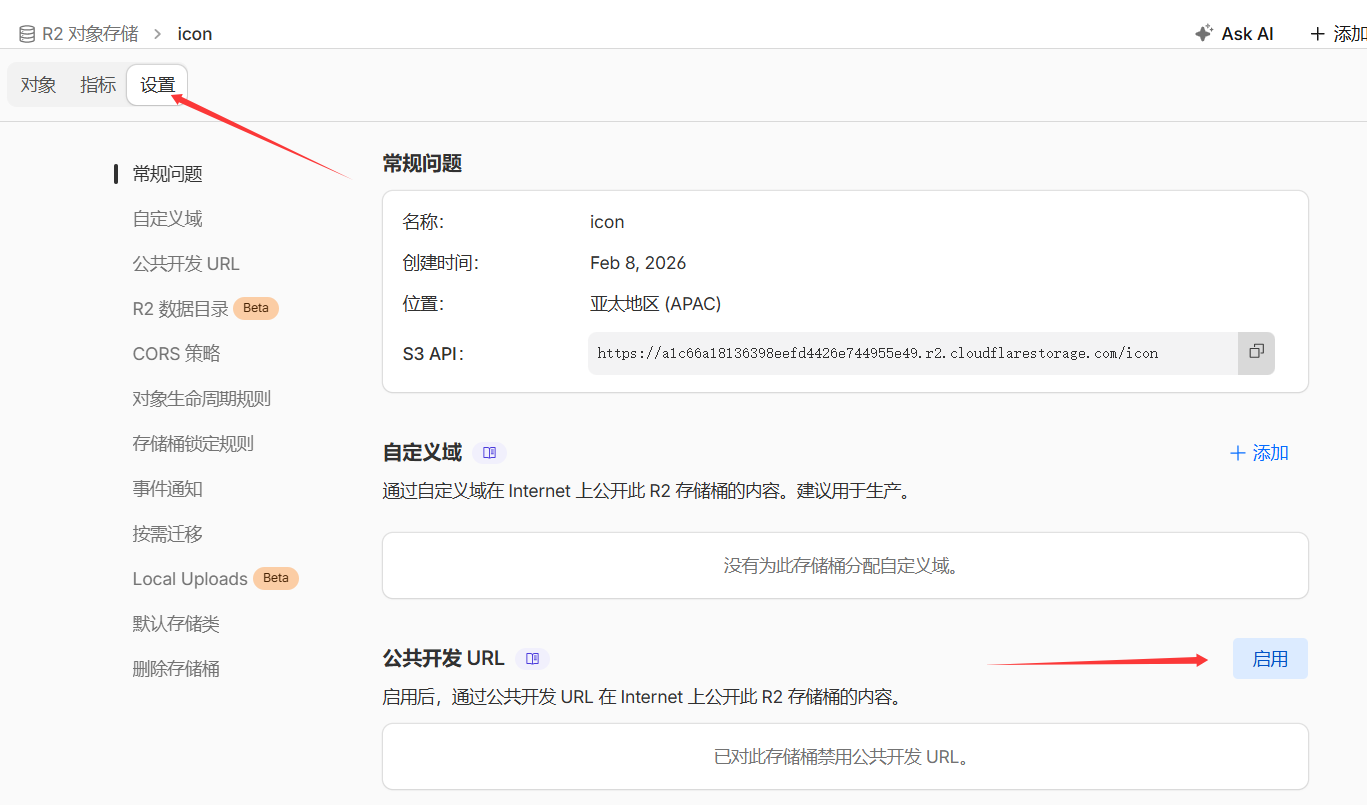Jump to 删除存储桶 section

tap(176, 669)
